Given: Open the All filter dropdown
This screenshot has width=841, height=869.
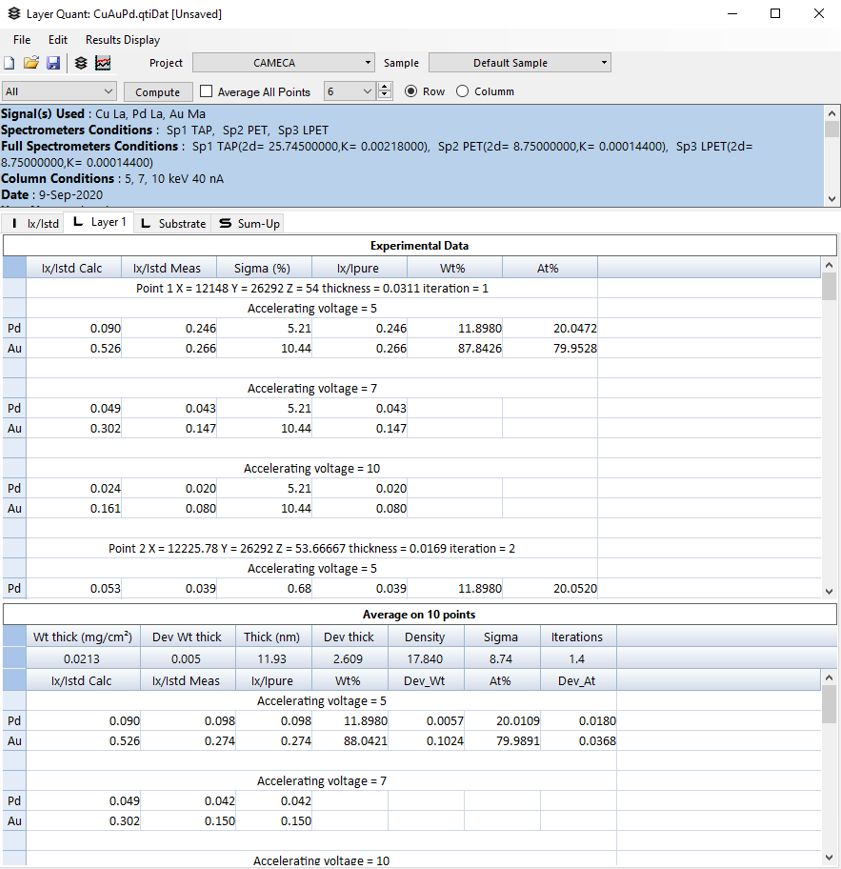Looking at the screenshot, I should 60,92.
